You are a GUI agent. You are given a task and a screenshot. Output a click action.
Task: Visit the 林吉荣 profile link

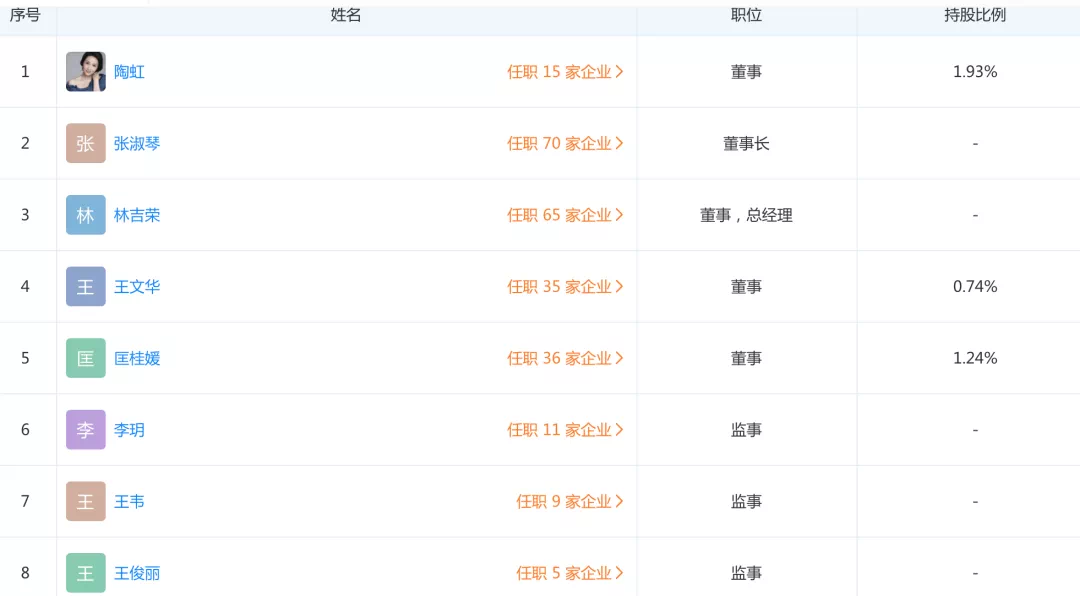[136, 215]
